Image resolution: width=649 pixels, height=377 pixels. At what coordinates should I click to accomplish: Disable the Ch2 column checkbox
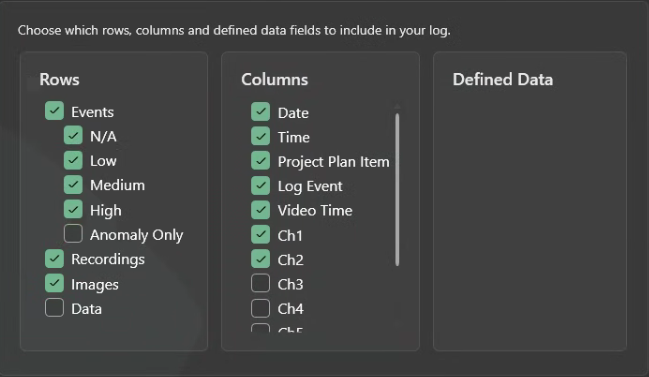260,259
